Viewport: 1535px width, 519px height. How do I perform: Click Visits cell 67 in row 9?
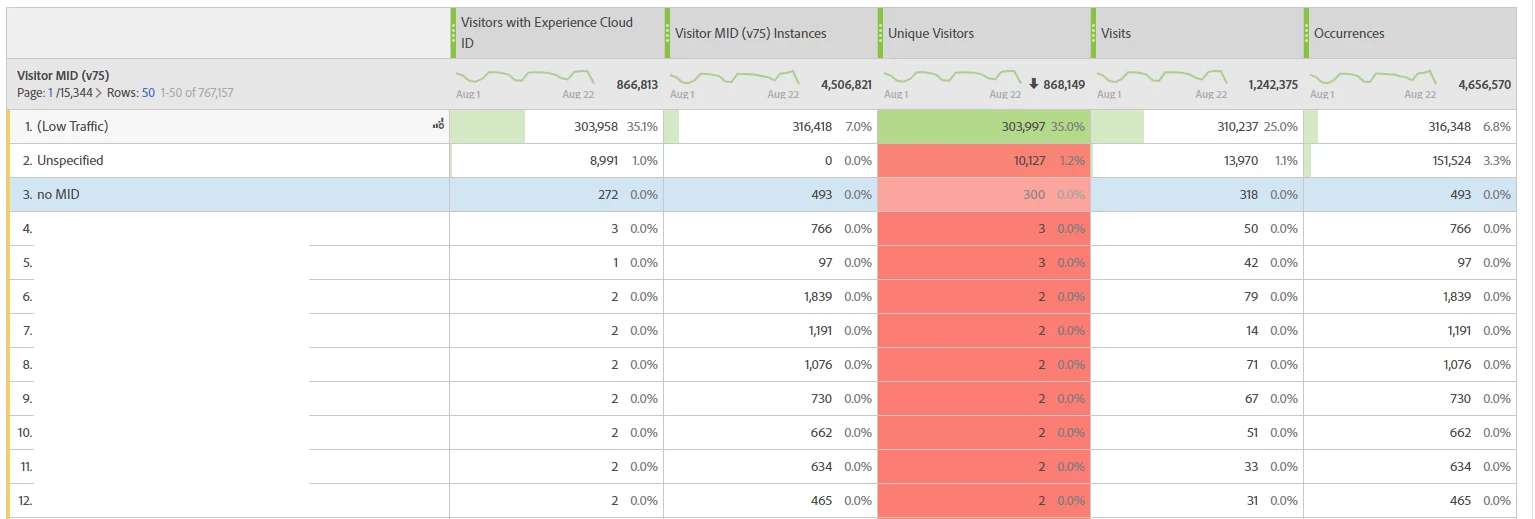[x=1198, y=399]
